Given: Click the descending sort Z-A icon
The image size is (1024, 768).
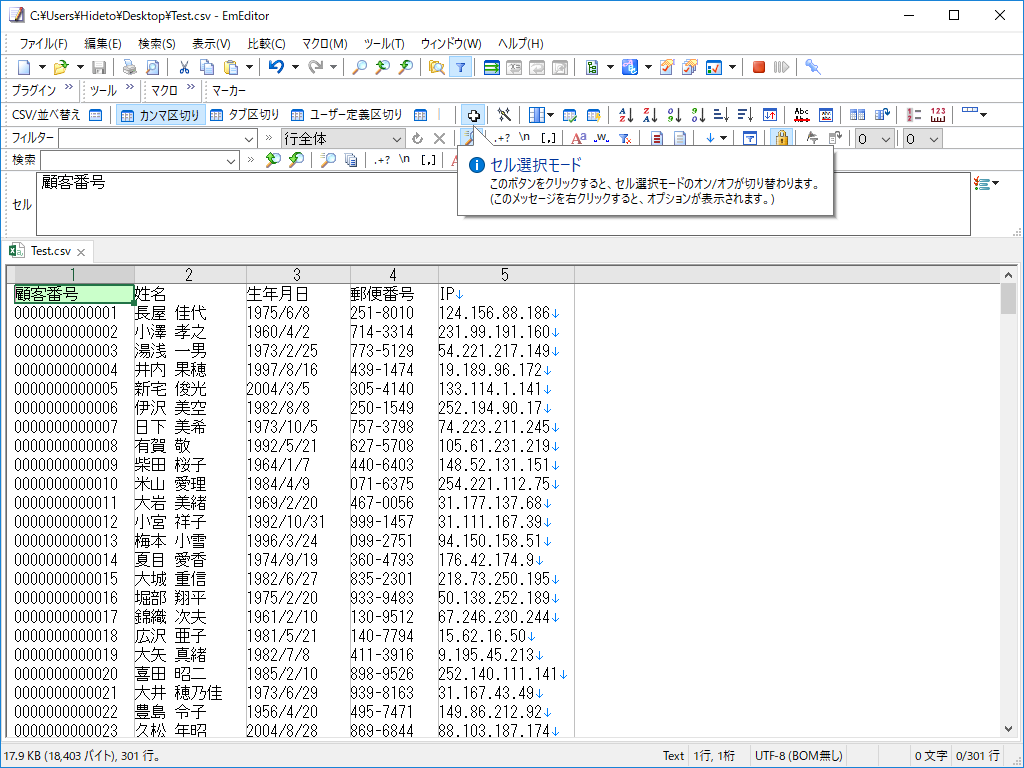Looking at the screenshot, I should (650, 115).
